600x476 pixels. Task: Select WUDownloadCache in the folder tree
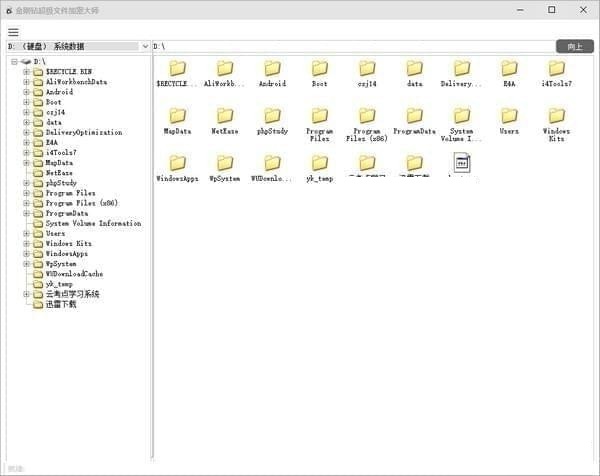(74, 274)
